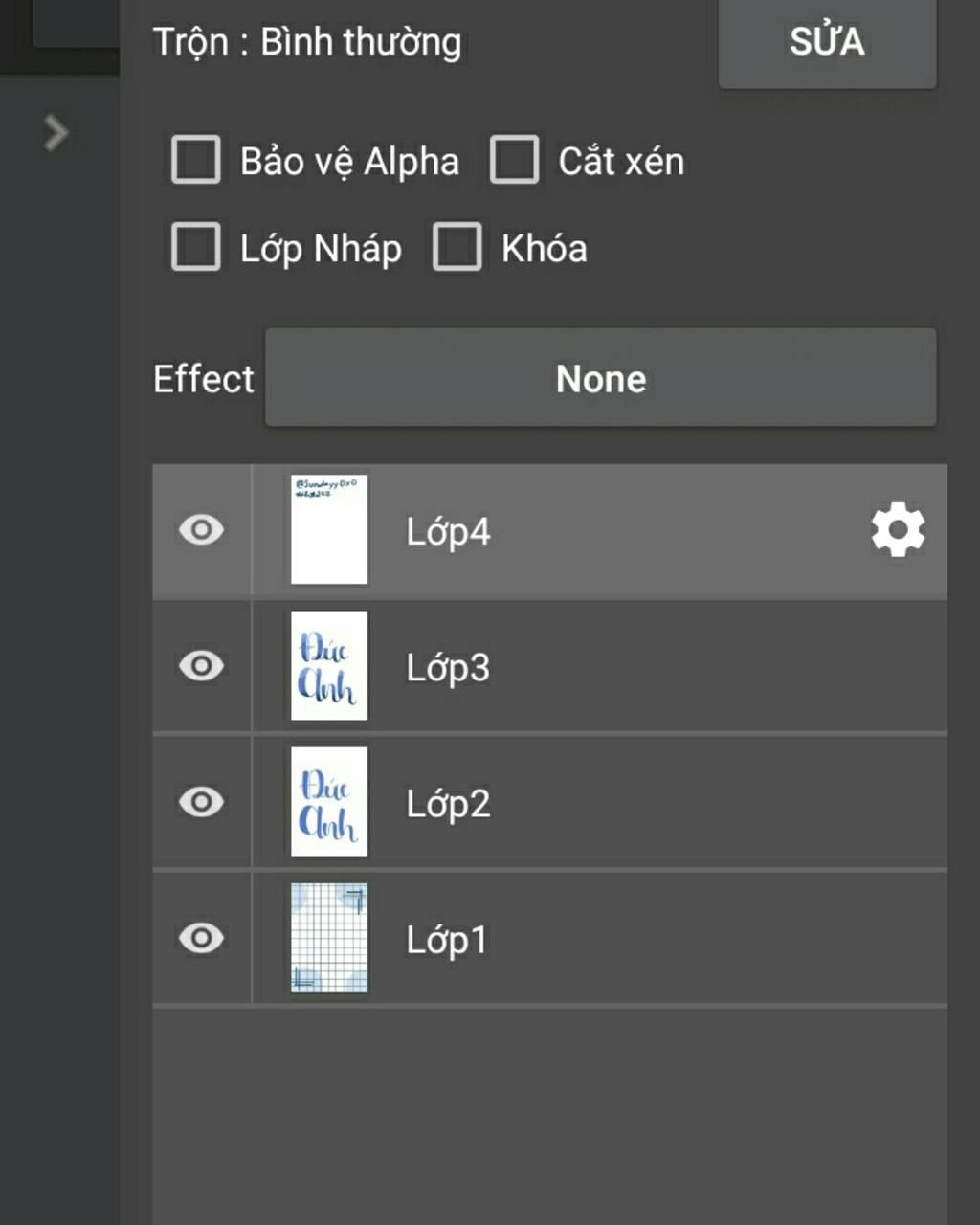Image resolution: width=980 pixels, height=1225 pixels.
Task: Click the Trộn : Bình thường blend label
Action: 307,43
